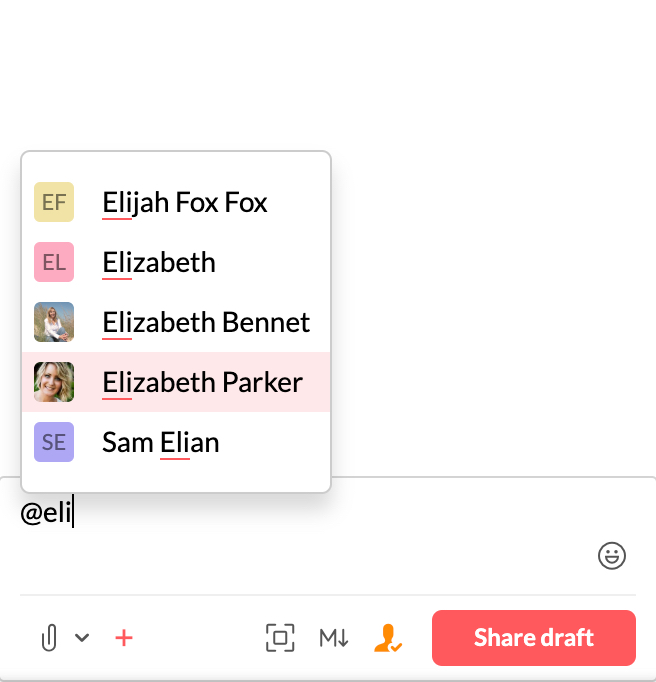Click the EF initials avatar
This screenshot has width=656, height=682.
point(54,203)
